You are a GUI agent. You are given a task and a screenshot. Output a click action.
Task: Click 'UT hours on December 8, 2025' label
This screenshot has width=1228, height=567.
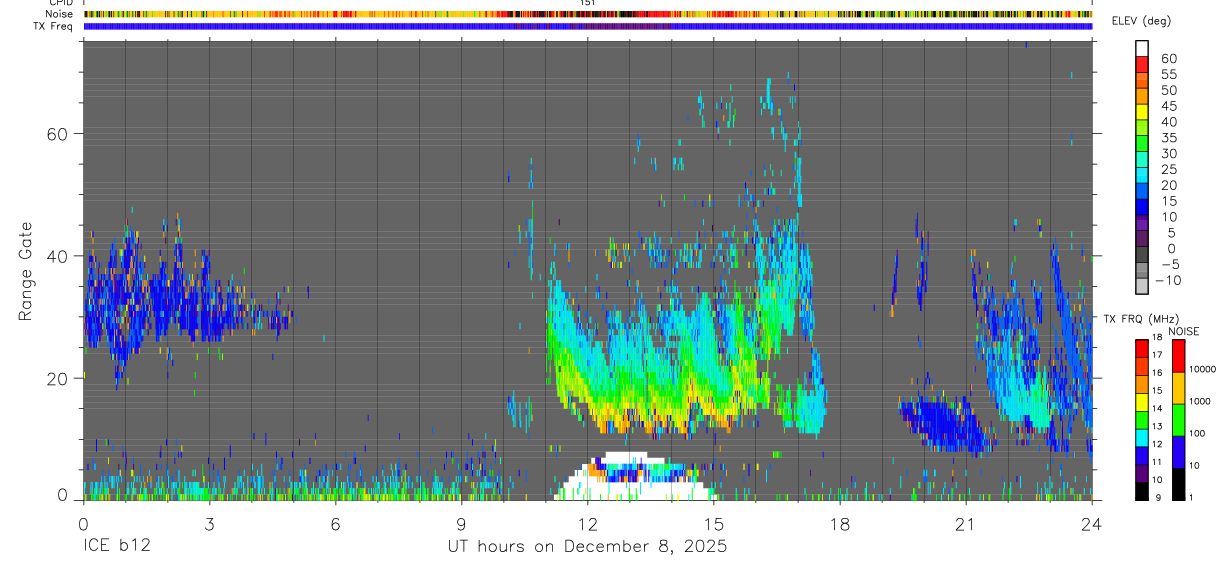587,547
